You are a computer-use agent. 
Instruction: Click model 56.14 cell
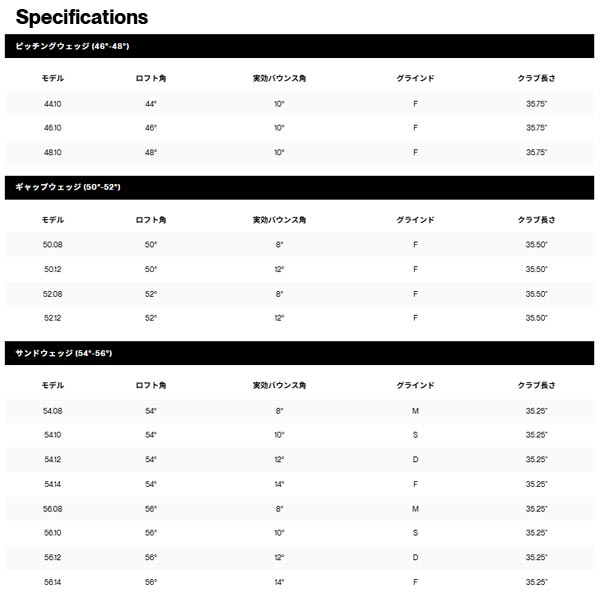pyautogui.click(x=53, y=582)
